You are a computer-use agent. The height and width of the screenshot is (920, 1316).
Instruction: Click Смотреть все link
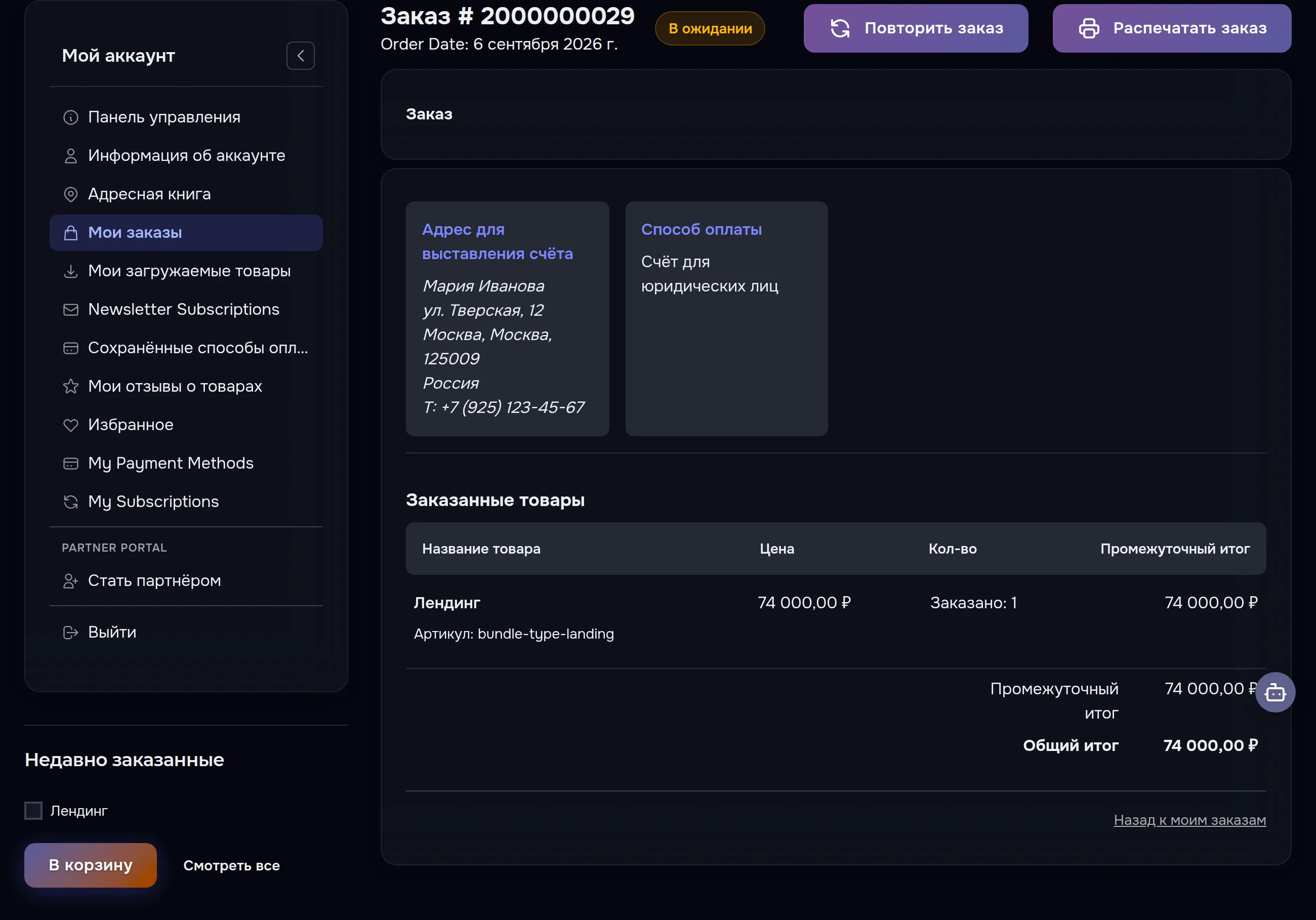pos(231,865)
